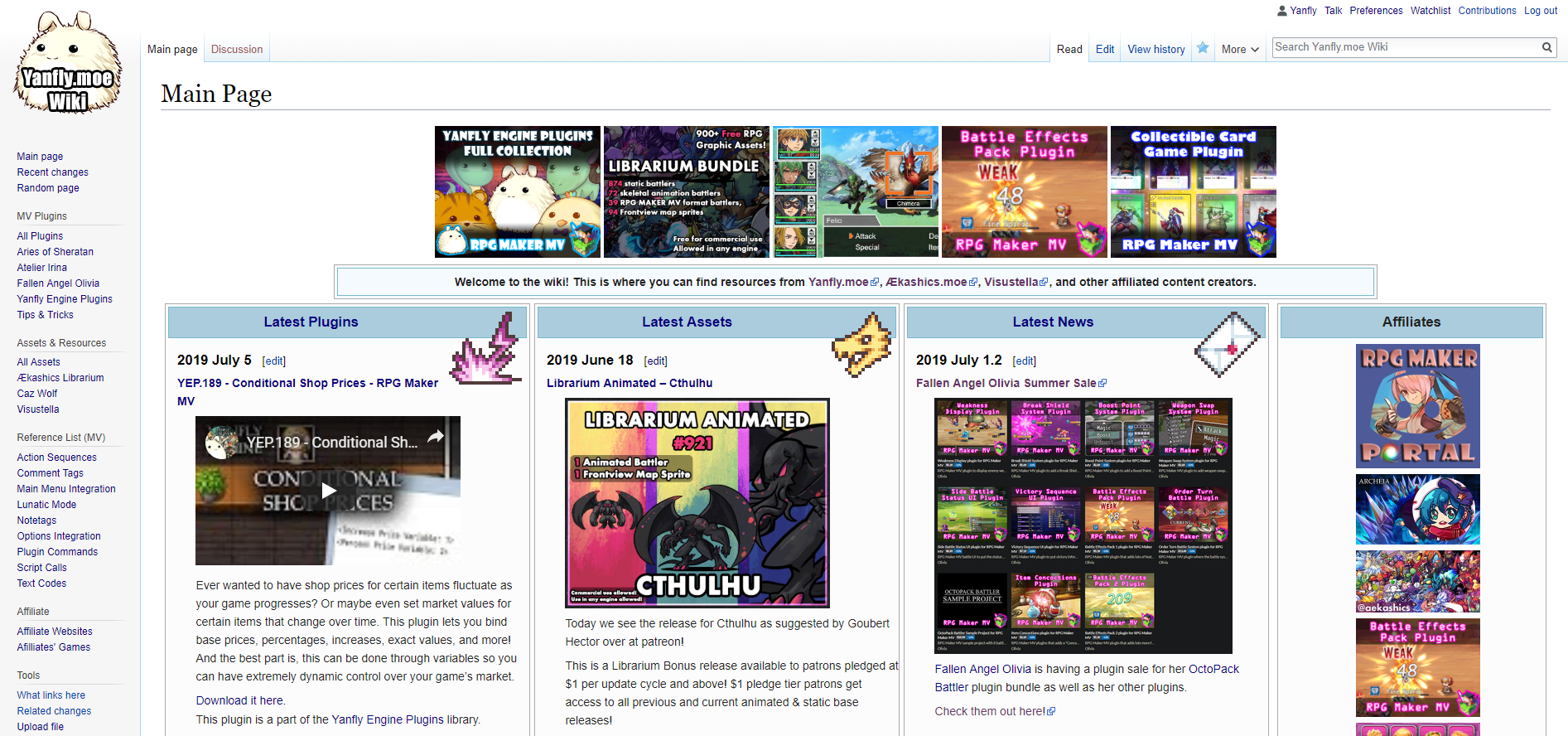Open Ækashics Librarium sidebar link
Image resolution: width=1568 pixels, height=736 pixels.
coord(60,378)
